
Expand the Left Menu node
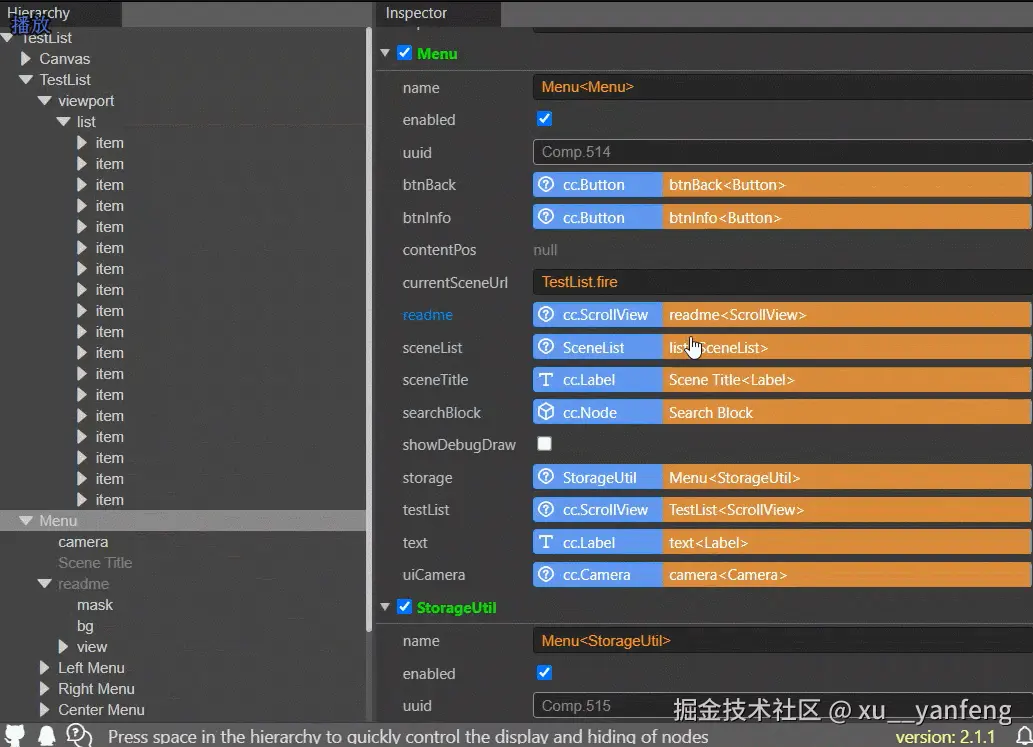click(x=44, y=668)
